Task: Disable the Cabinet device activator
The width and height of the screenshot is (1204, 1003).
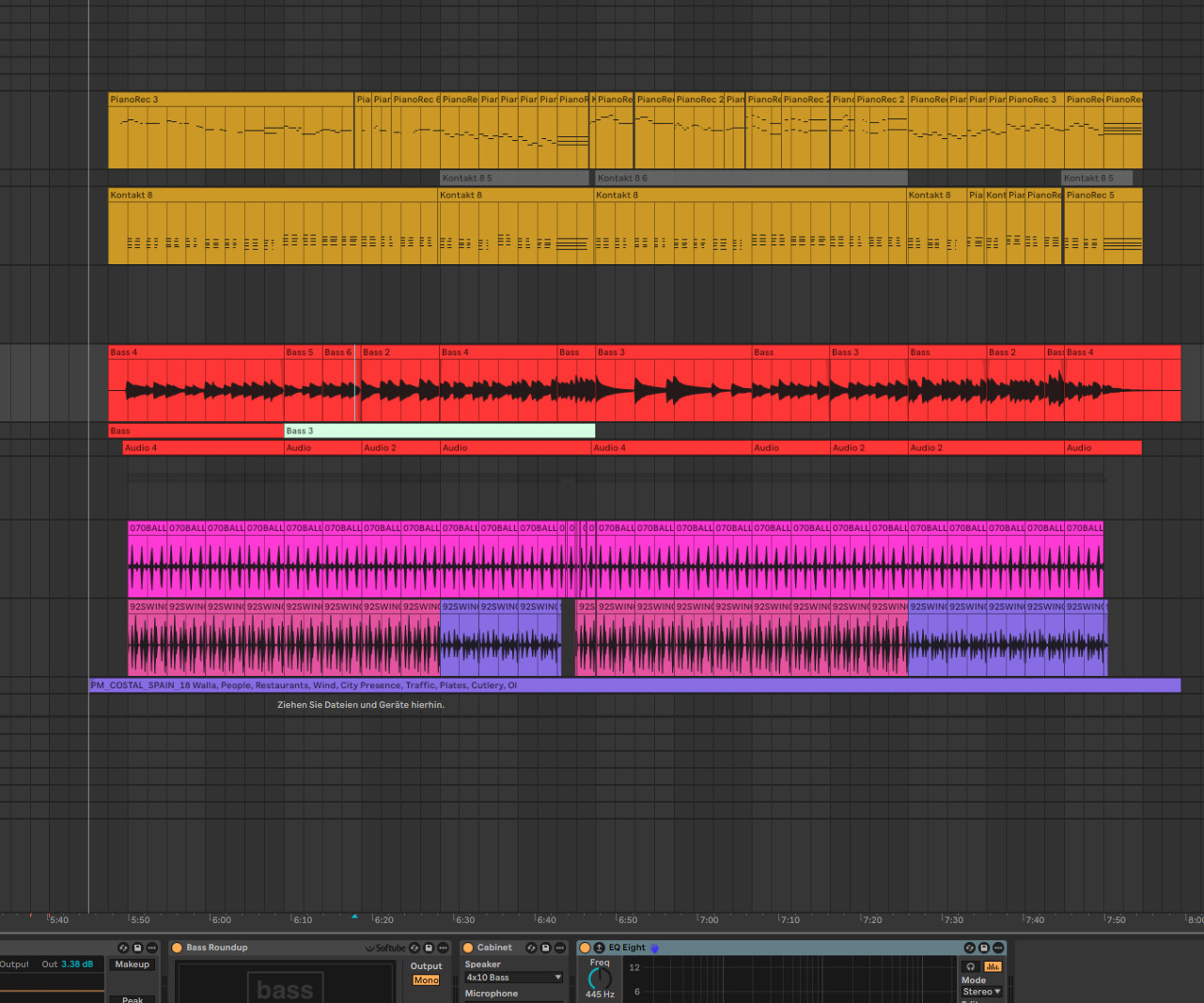Action: tap(468, 948)
